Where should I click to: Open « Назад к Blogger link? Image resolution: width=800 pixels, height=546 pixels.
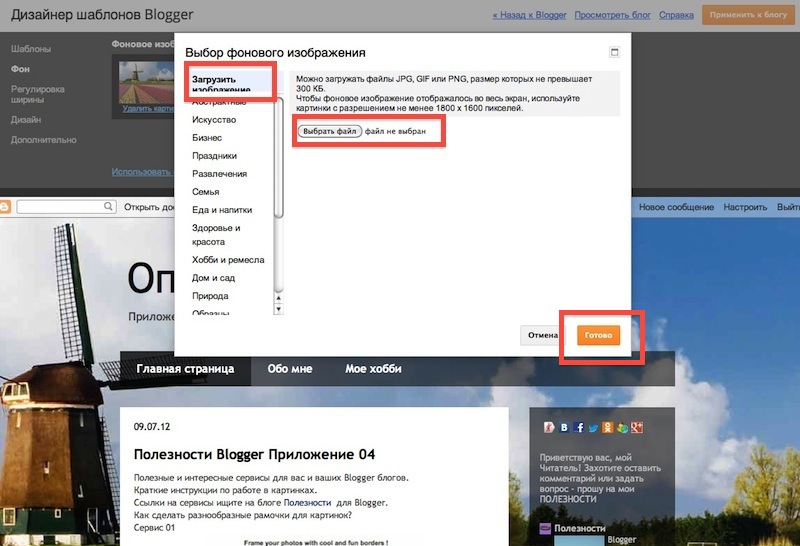click(x=529, y=15)
